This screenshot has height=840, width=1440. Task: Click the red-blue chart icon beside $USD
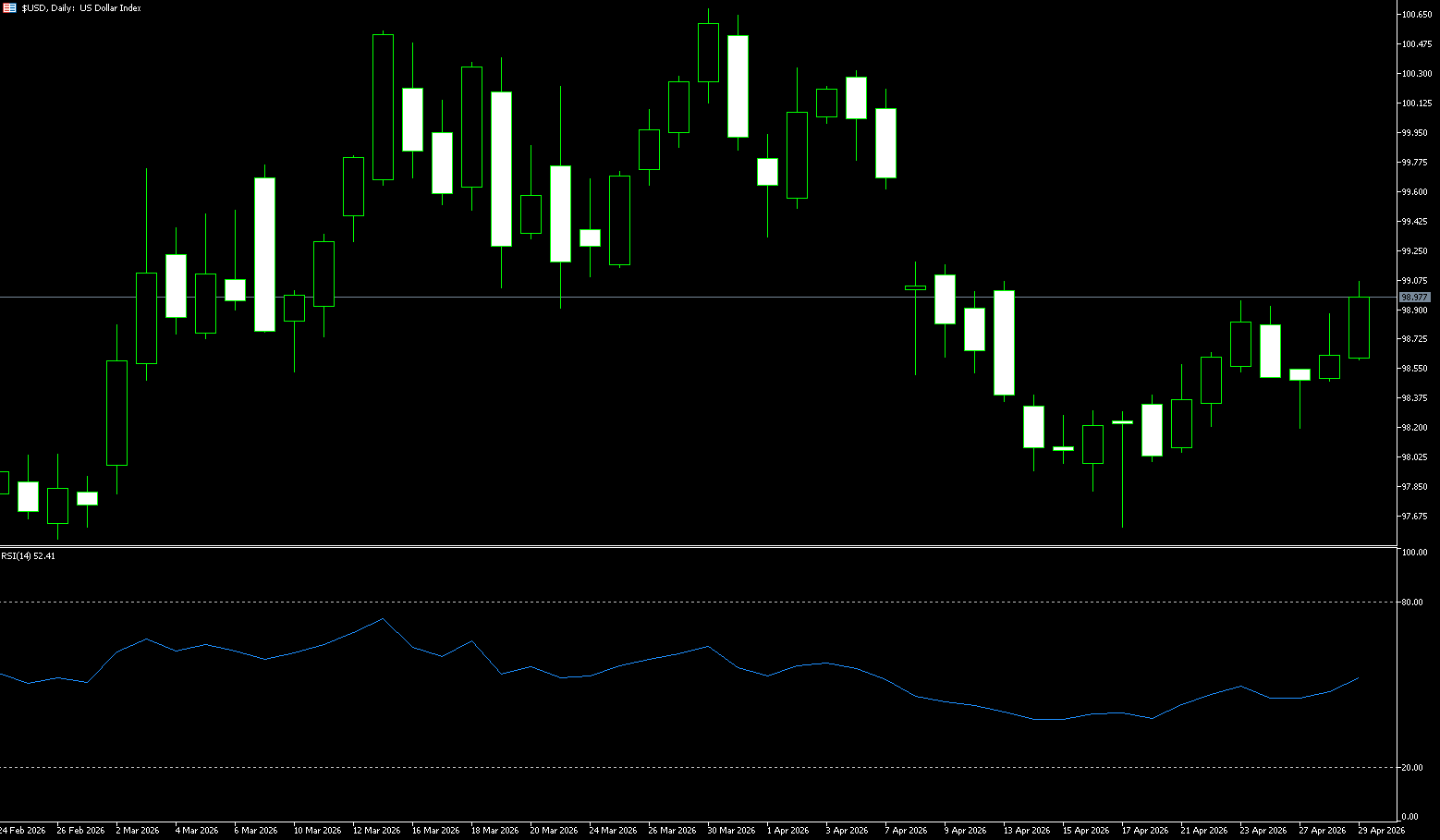(x=9, y=7)
